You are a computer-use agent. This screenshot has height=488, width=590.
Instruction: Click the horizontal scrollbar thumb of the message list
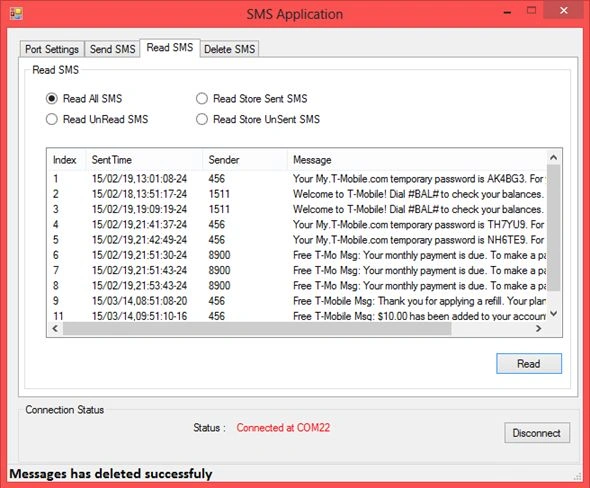pyautogui.click(x=257, y=328)
